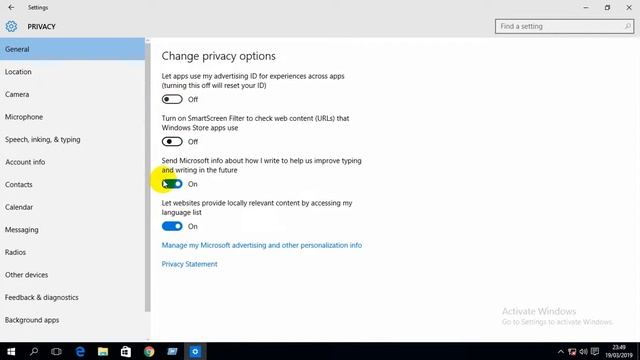This screenshot has height=360, width=640.
Task: Open the Privacy Statement link
Action: [189, 264]
